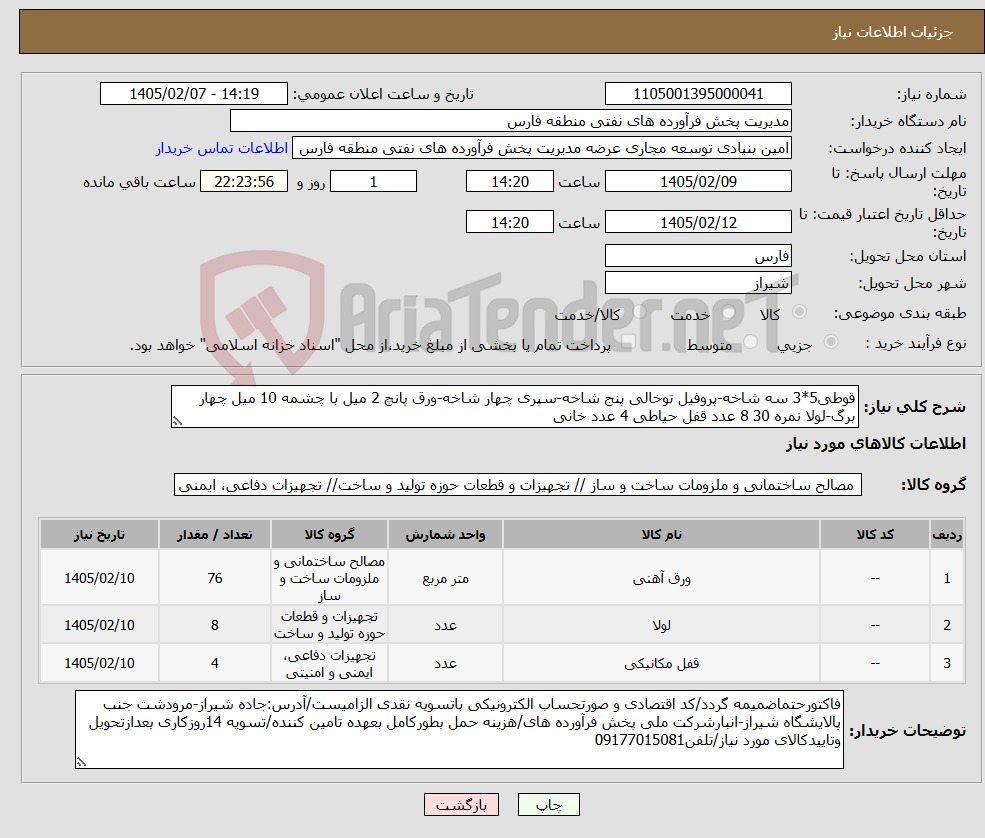Select the کالا radio button
Viewport: 985px width, 838px height.
click(800, 312)
